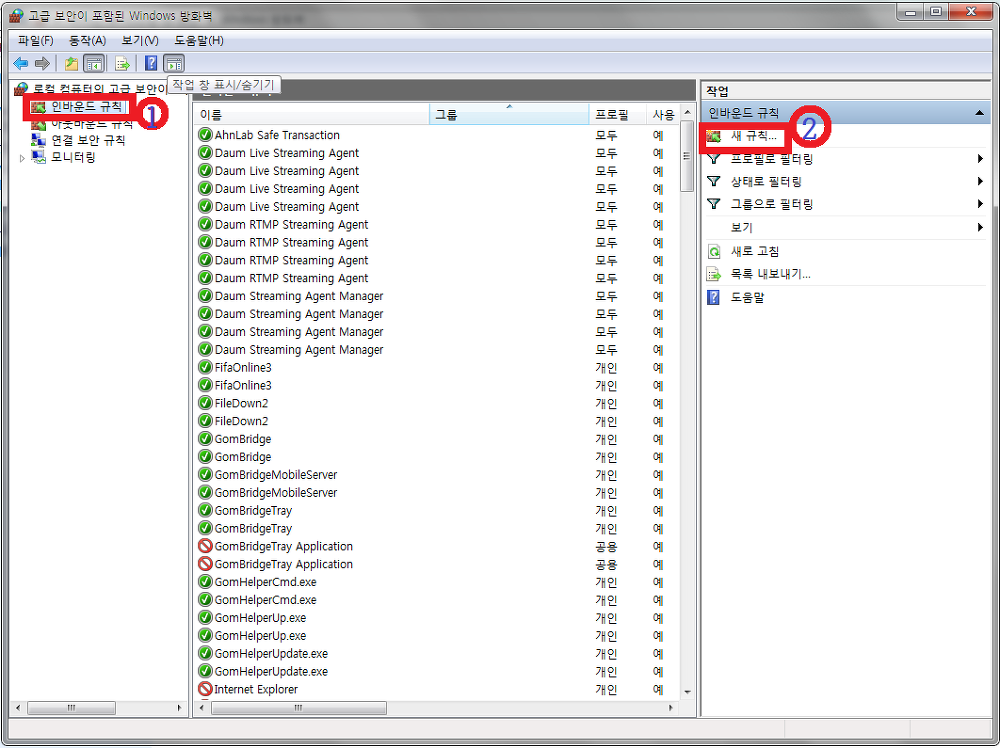
Task: Click the export list toolbar icon
Action: pos(122,63)
